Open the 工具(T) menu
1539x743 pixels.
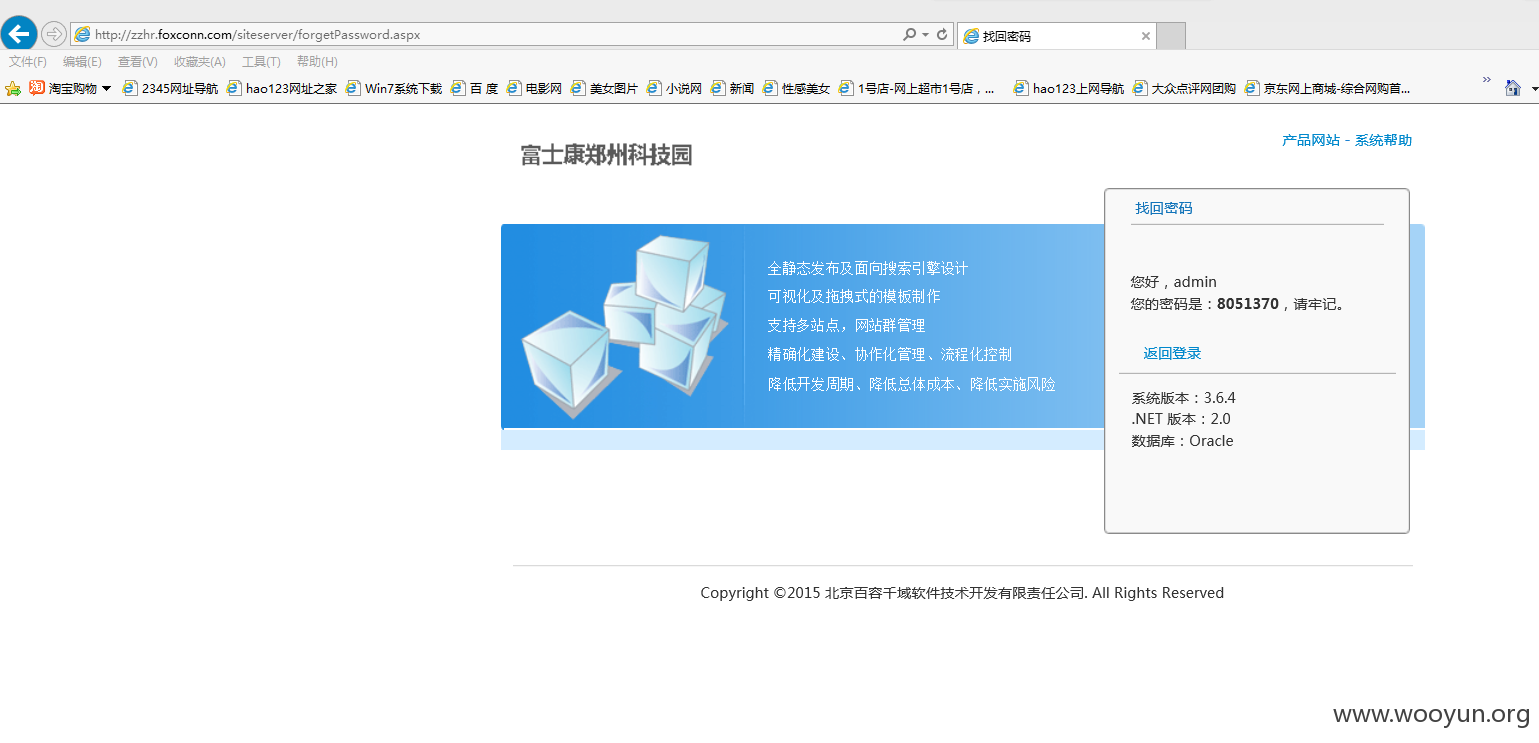click(x=261, y=62)
